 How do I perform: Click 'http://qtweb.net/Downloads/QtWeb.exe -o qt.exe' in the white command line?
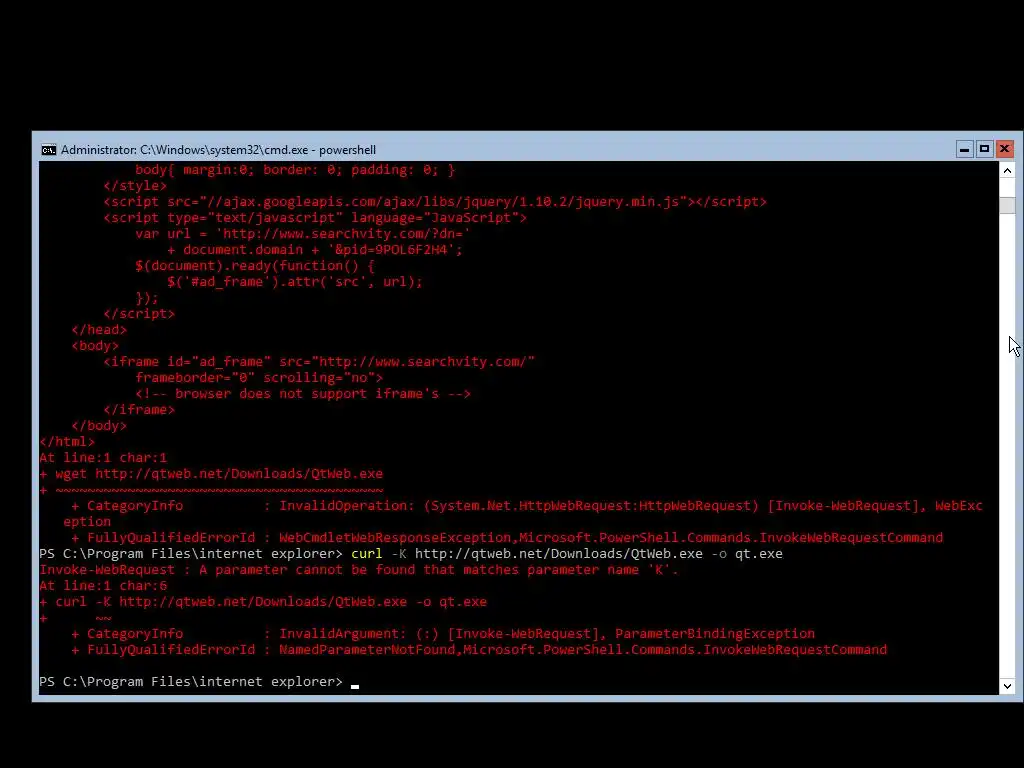tap(598, 554)
